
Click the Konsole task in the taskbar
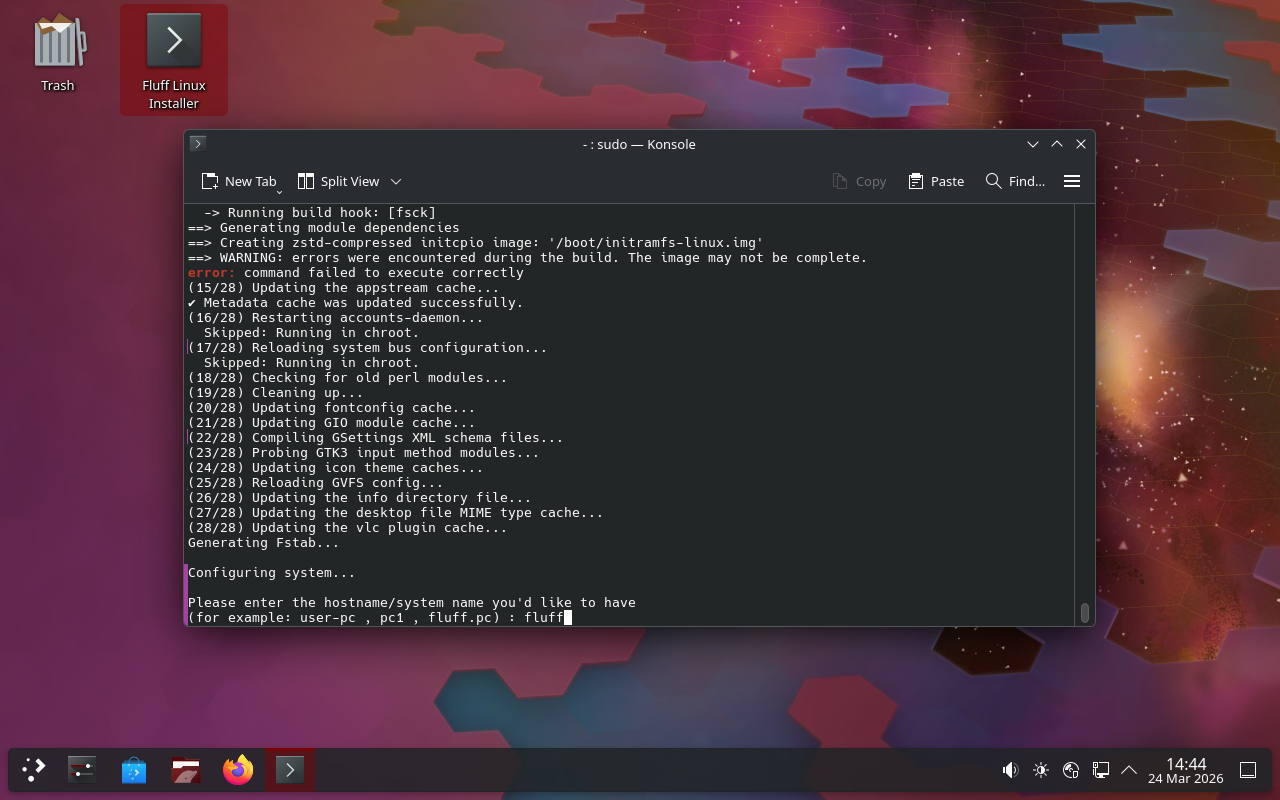(290, 770)
